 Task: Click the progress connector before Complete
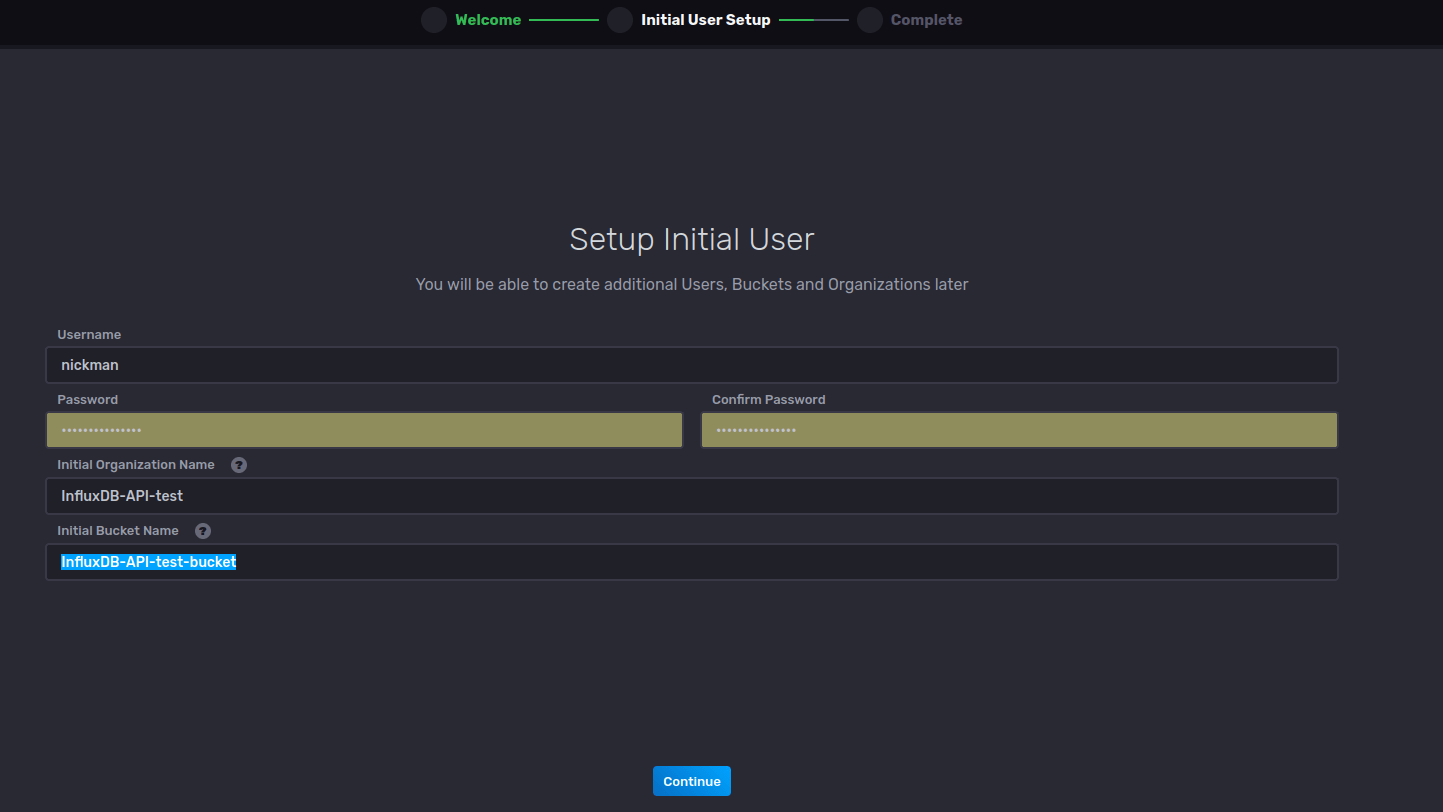coord(814,20)
